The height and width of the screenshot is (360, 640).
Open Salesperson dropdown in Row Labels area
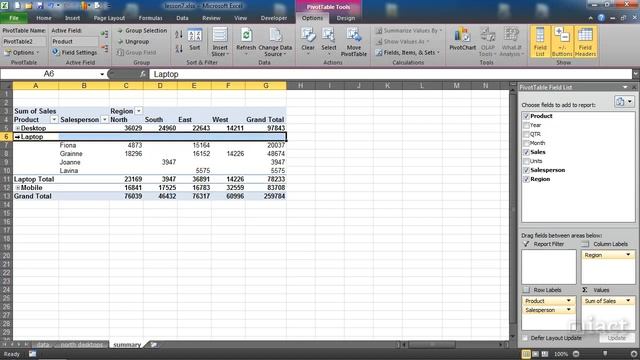tap(569, 310)
